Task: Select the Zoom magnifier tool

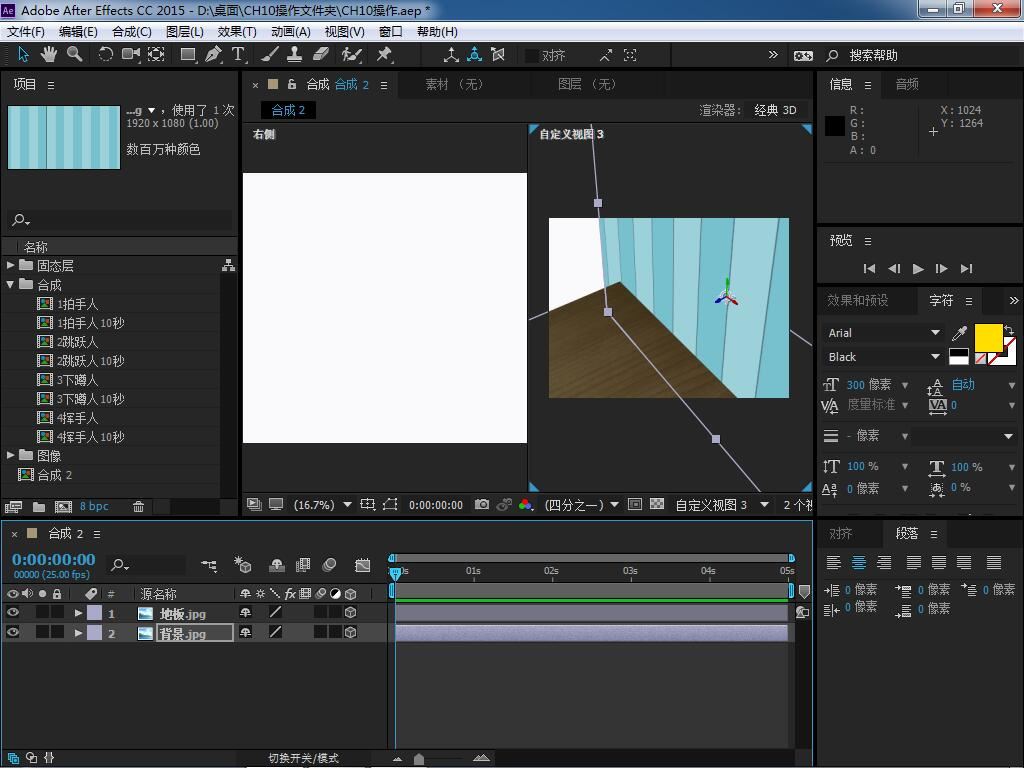Action: tap(74, 55)
